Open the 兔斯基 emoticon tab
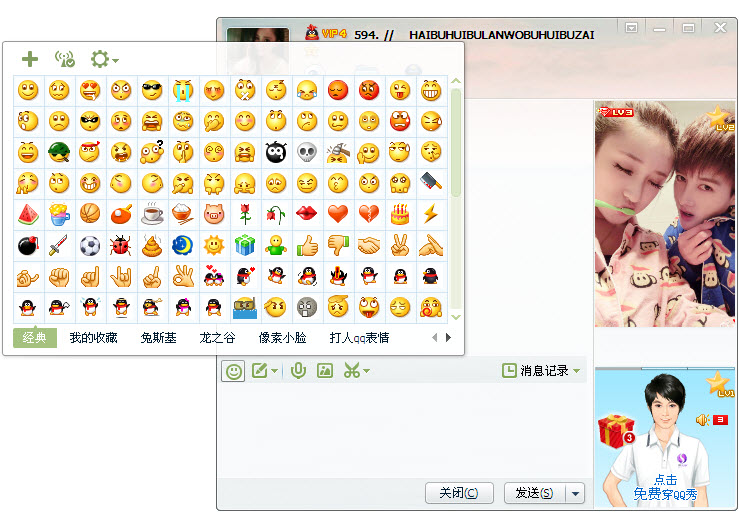The width and height of the screenshot is (739, 512). [158, 338]
